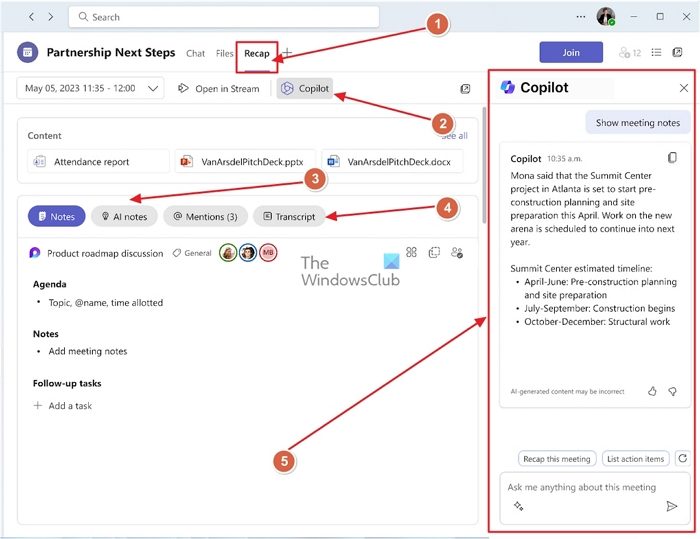Send the message with the arrow icon
The image size is (700, 539).
671,506
